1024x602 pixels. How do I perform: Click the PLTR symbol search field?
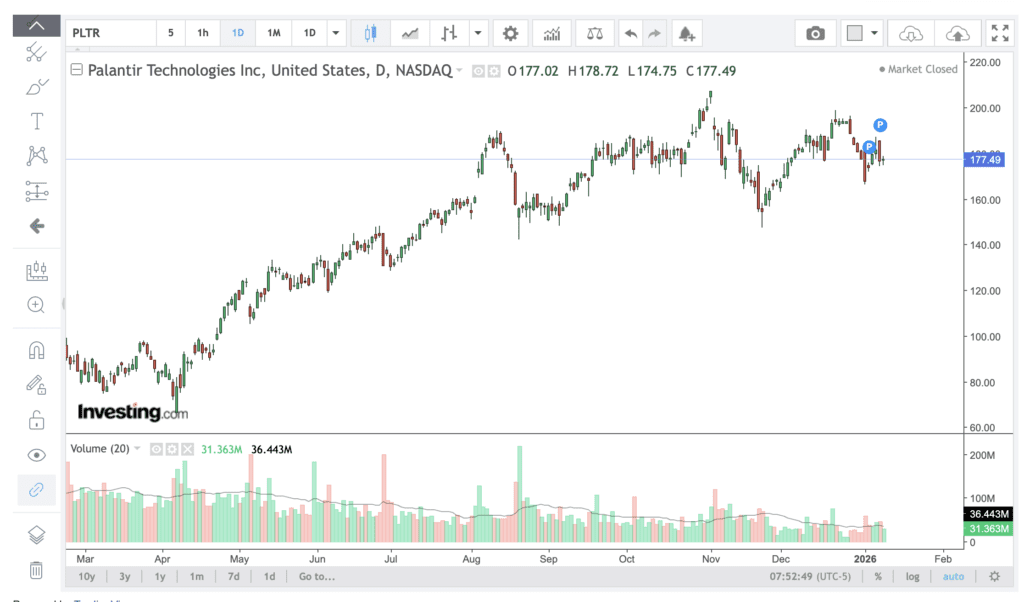point(110,33)
